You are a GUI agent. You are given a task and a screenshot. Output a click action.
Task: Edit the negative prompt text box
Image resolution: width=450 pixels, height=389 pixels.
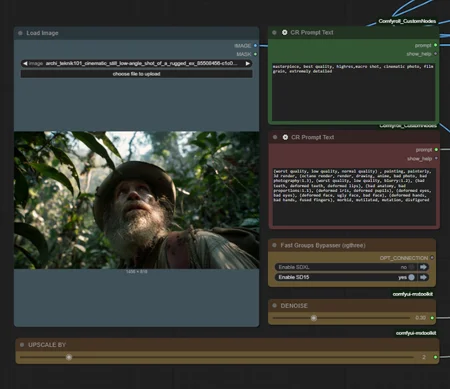coord(354,197)
